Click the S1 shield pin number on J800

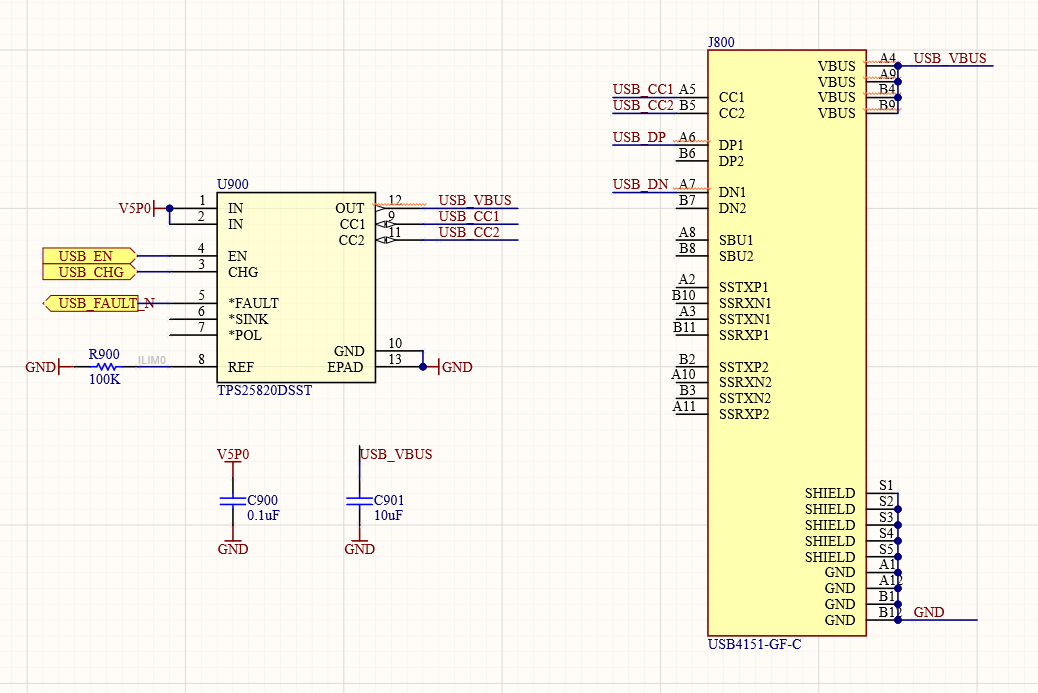click(886, 485)
